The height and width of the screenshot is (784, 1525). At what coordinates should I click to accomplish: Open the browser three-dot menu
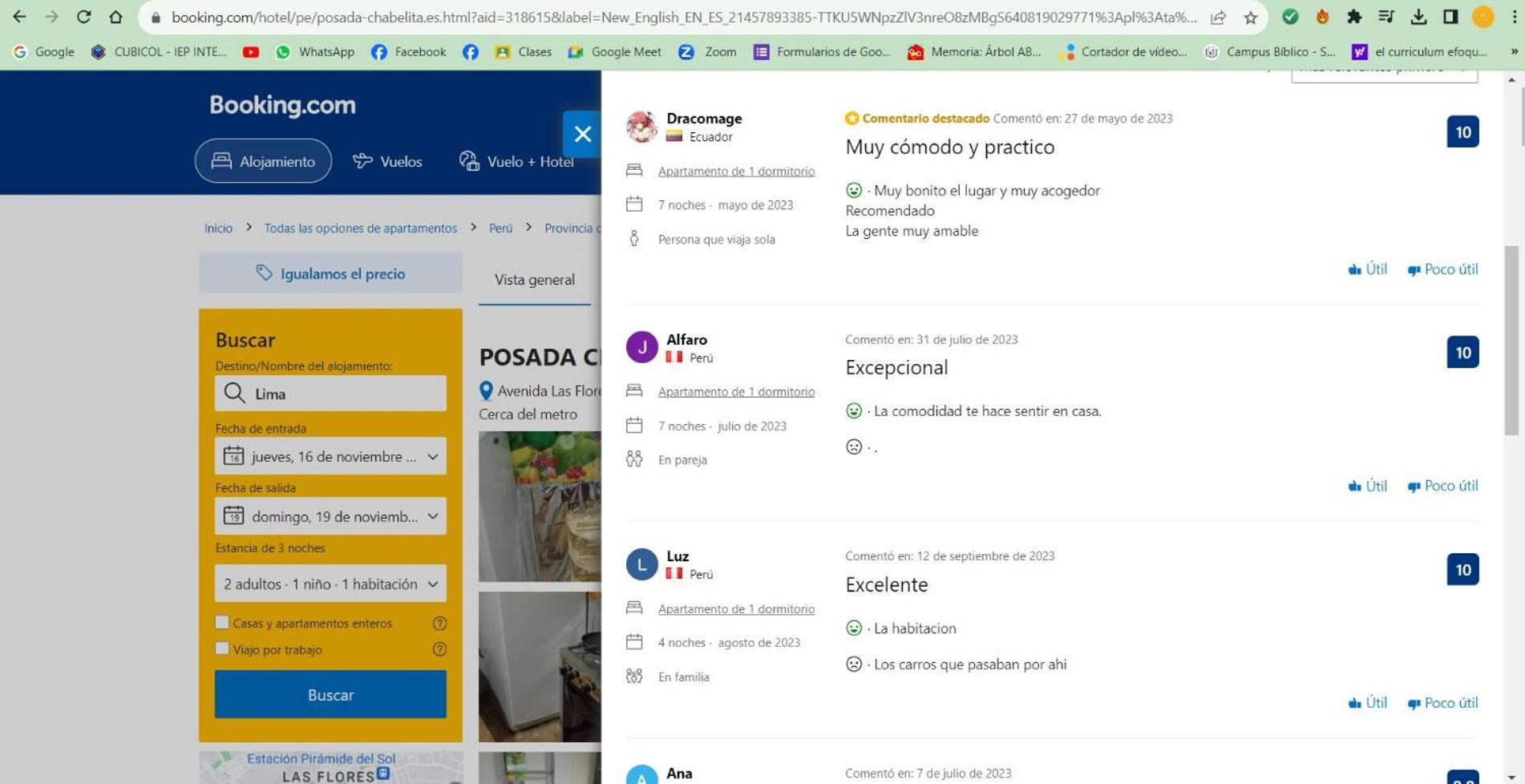(1514, 17)
